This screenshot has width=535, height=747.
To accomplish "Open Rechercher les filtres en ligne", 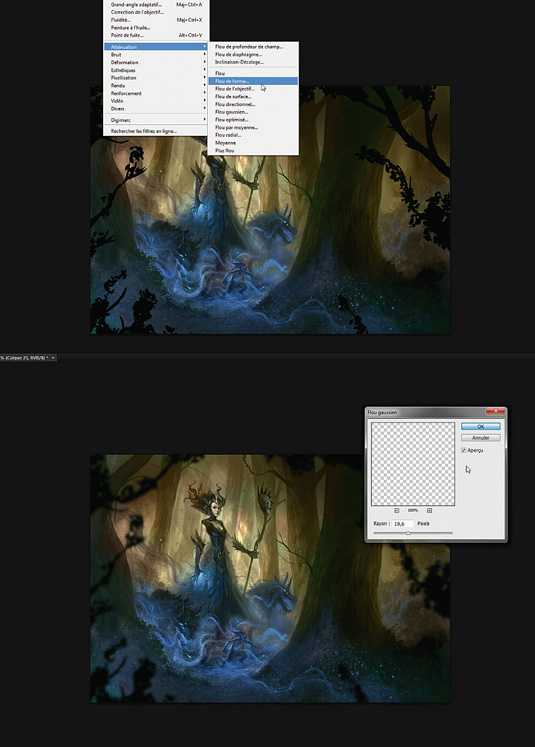I will (x=143, y=131).
